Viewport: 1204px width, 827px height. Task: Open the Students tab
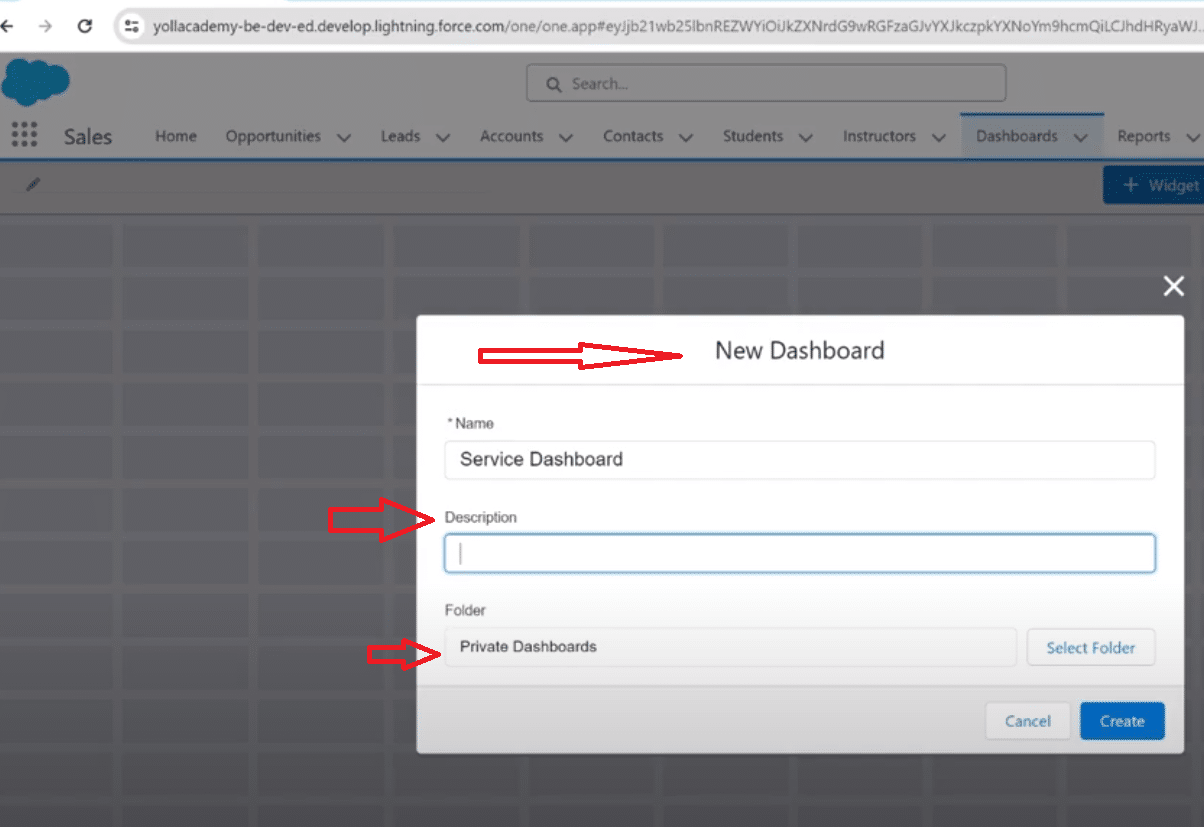pyautogui.click(x=753, y=136)
